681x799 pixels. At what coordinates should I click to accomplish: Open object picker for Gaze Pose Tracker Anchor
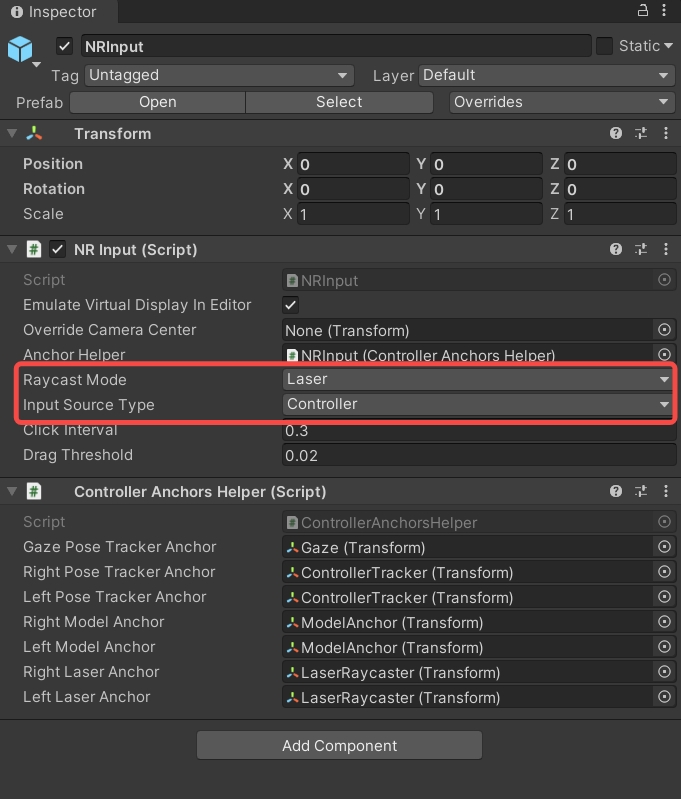[x=664, y=547]
